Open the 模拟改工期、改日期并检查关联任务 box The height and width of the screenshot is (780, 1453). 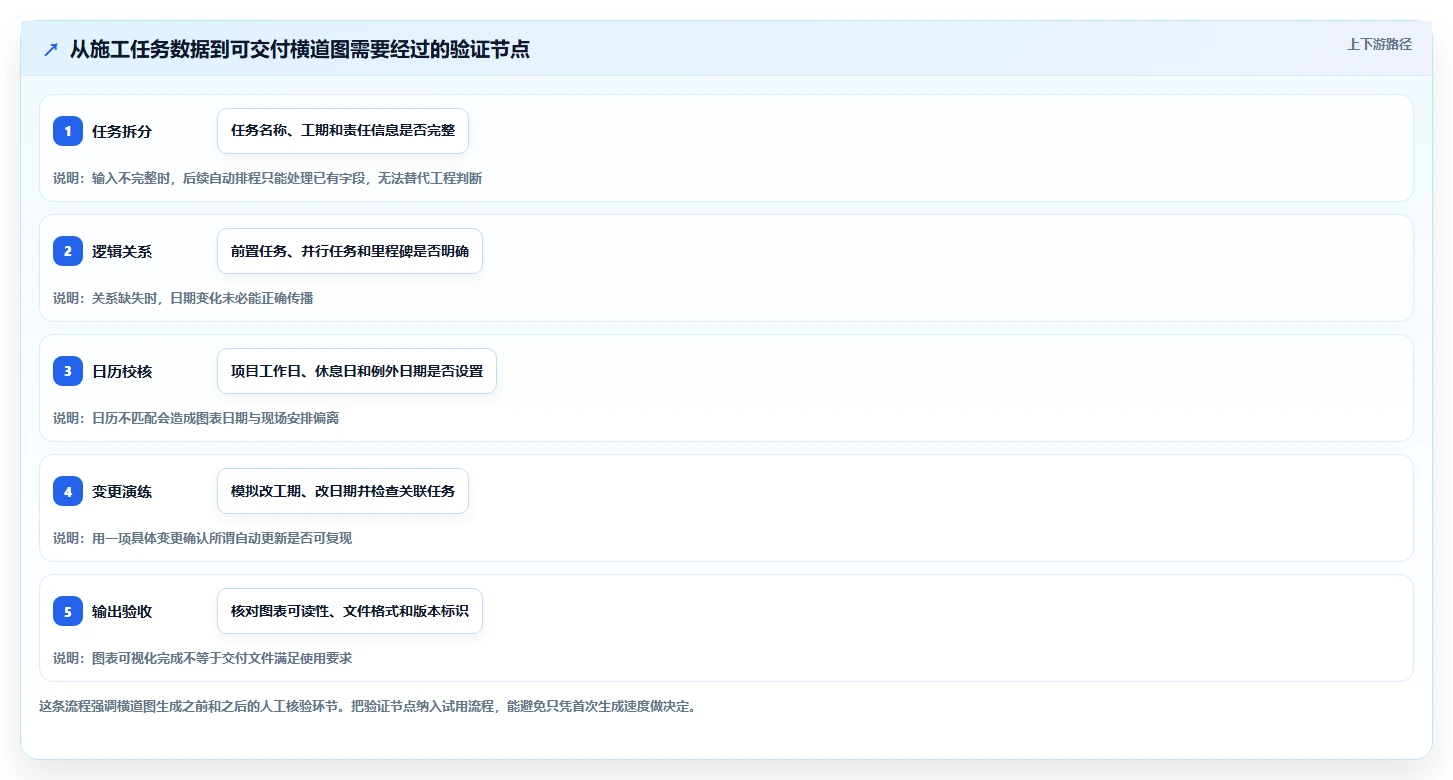click(343, 491)
